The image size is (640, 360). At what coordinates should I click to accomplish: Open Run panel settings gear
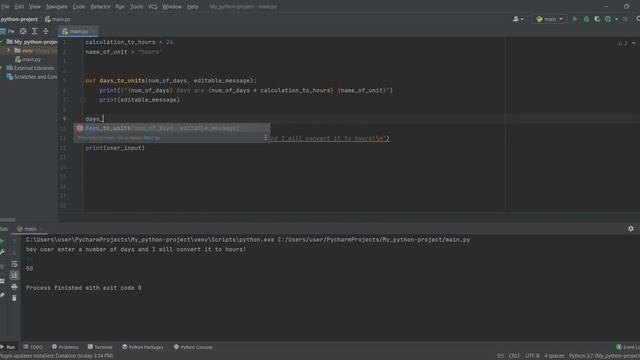tap(631, 229)
